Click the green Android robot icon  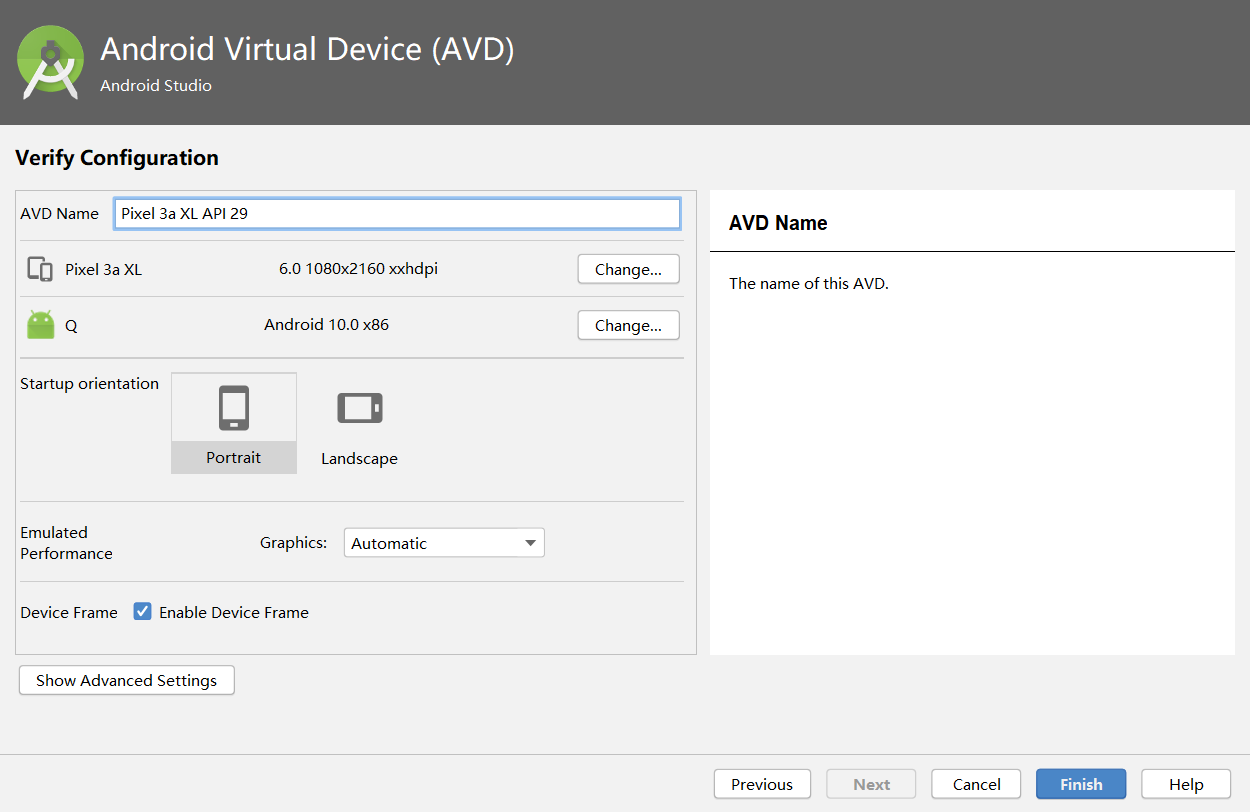tap(40, 324)
